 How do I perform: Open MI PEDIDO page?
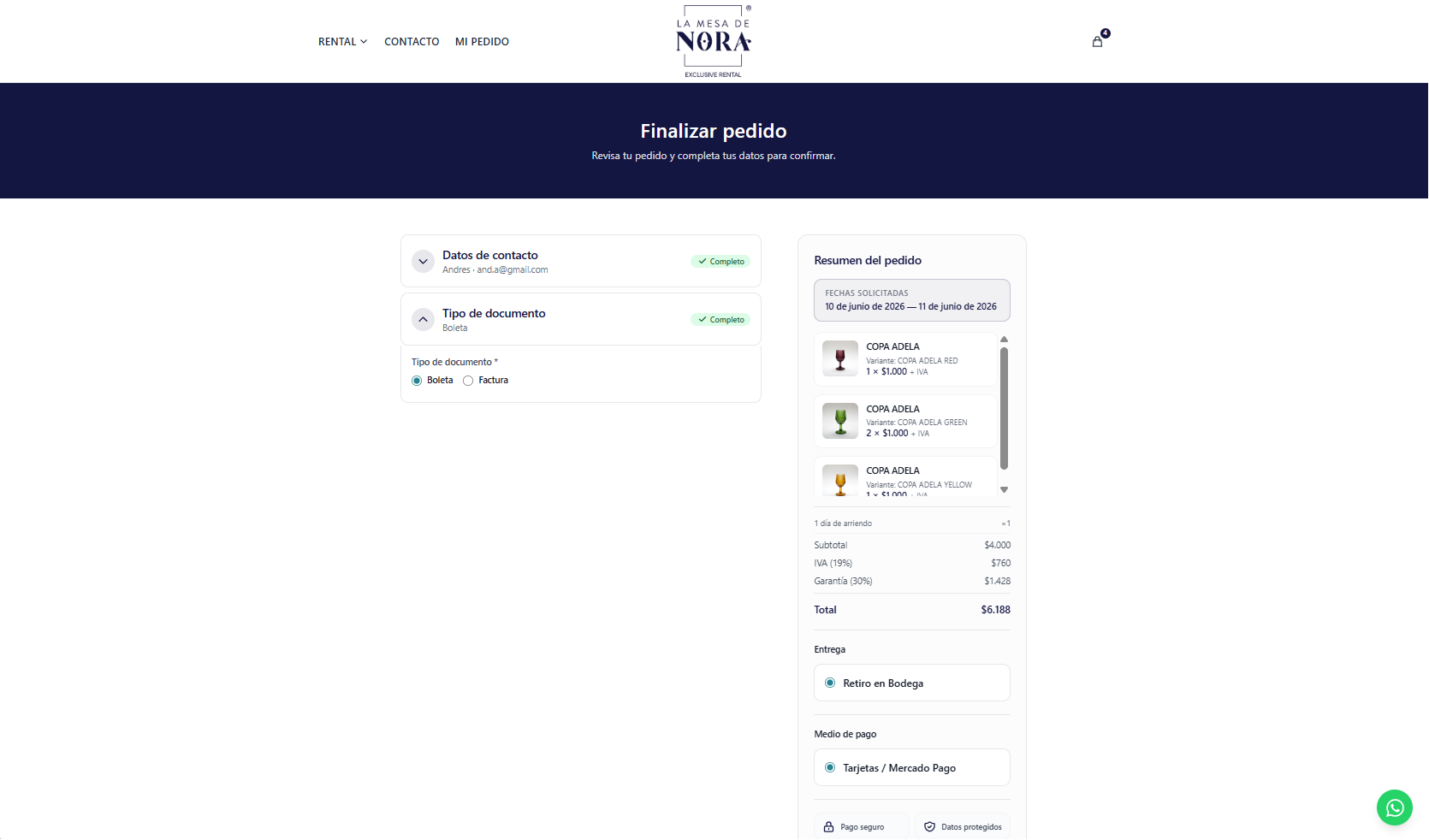[x=482, y=41]
